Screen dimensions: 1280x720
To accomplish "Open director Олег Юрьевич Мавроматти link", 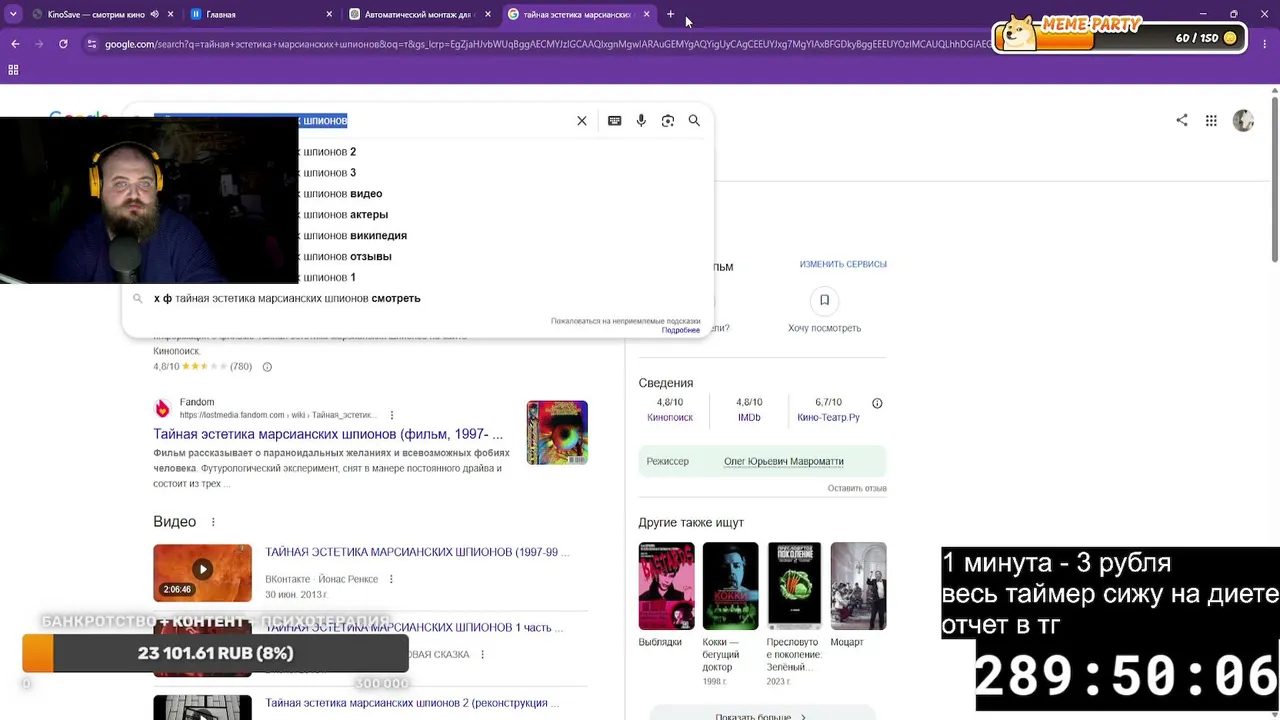I will tap(784, 461).
